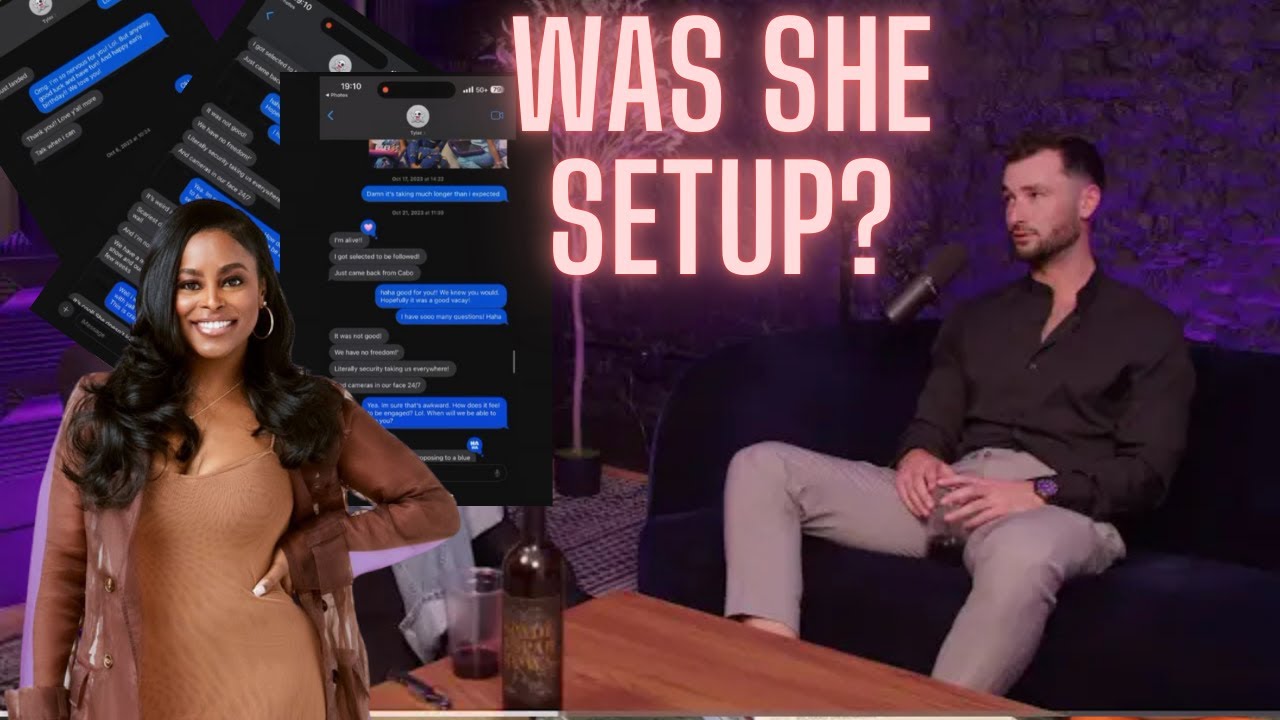The image size is (1280, 720).
Task: Select message "Damn it's taking much longer than I expected"
Action: [434, 194]
